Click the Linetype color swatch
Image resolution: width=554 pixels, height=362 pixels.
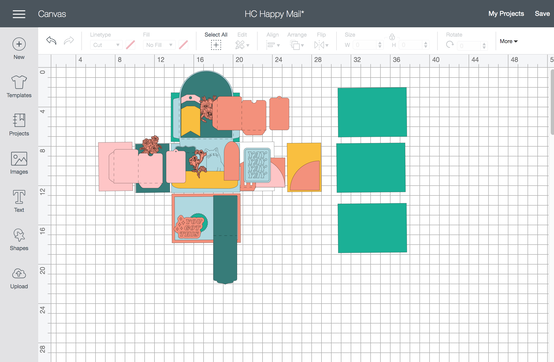[130, 45]
